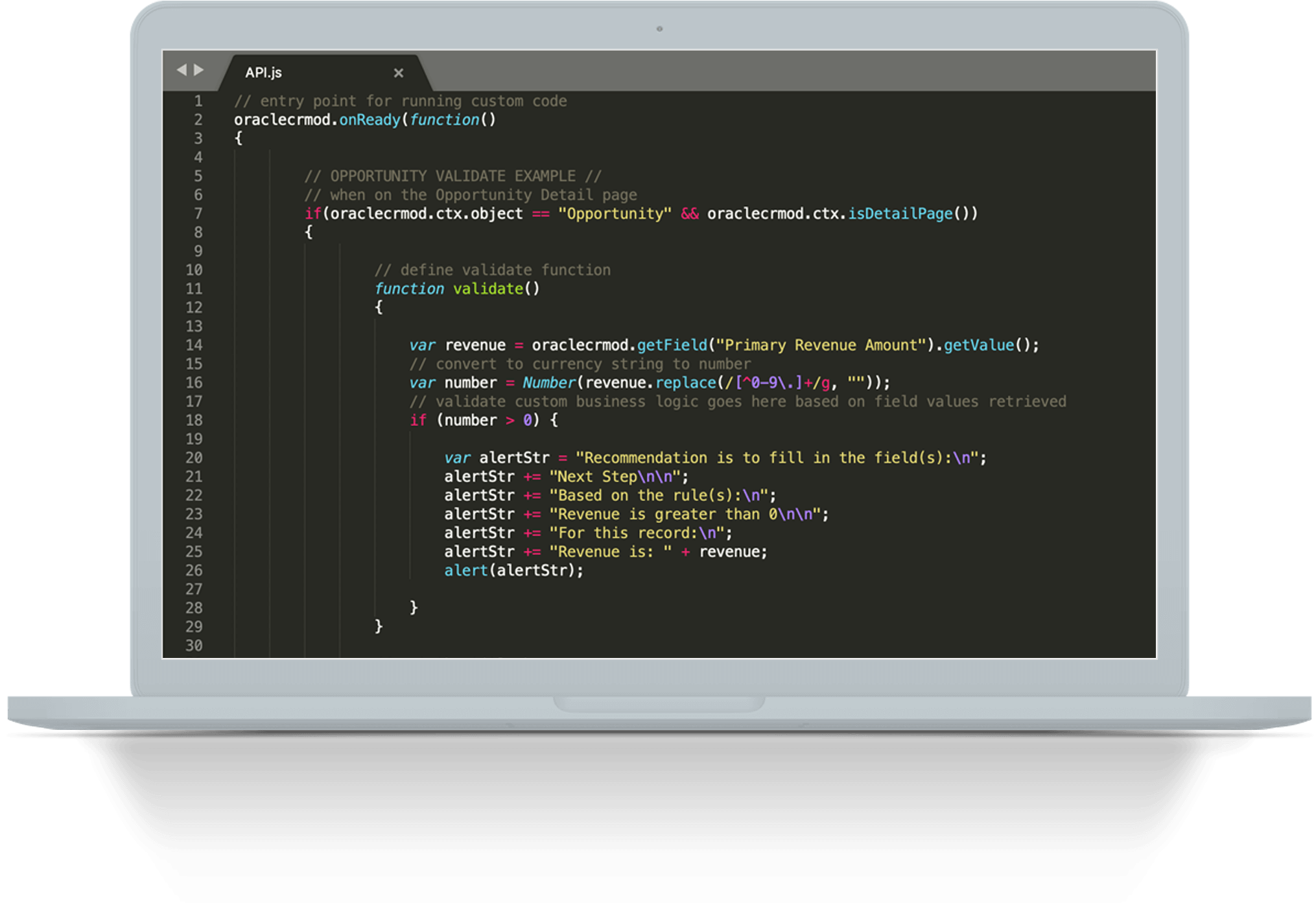Click line number 1 in gutter
1316x903 pixels.
tap(198, 101)
